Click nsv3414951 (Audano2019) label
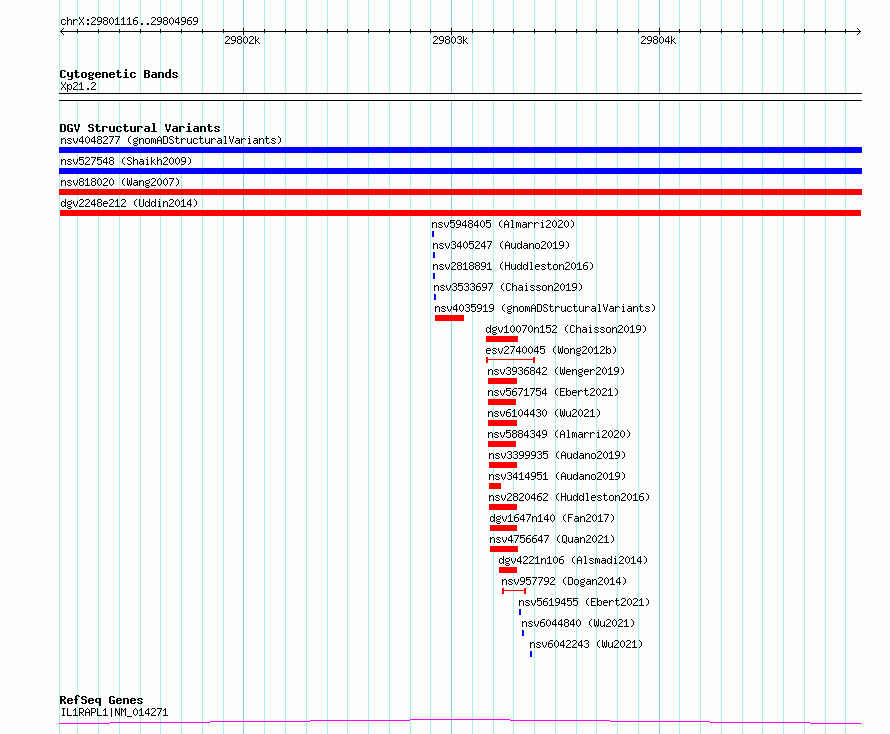The image size is (890, 734). click(557, 476)
